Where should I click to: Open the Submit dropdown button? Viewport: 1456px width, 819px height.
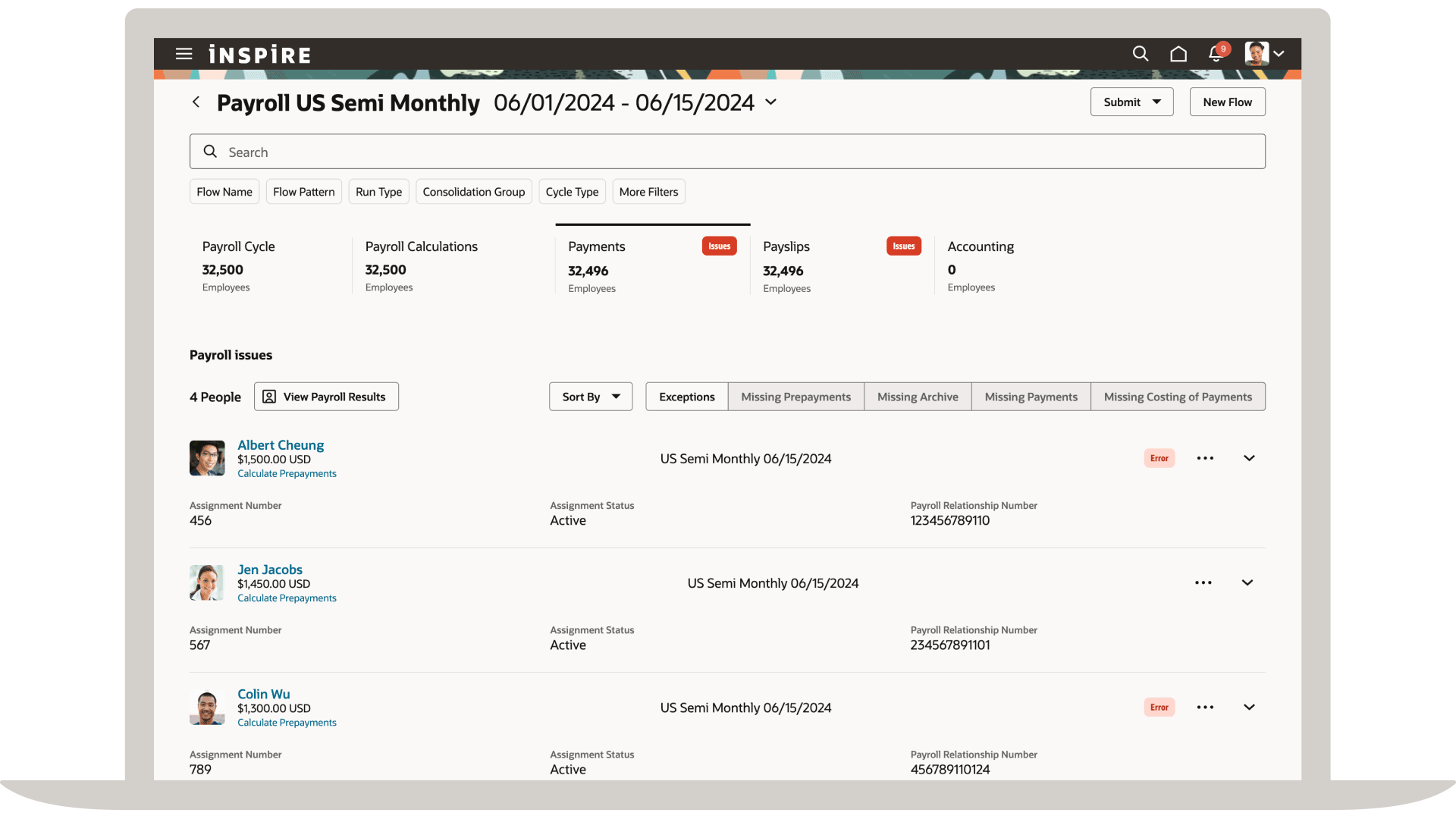click(1131, 102)
